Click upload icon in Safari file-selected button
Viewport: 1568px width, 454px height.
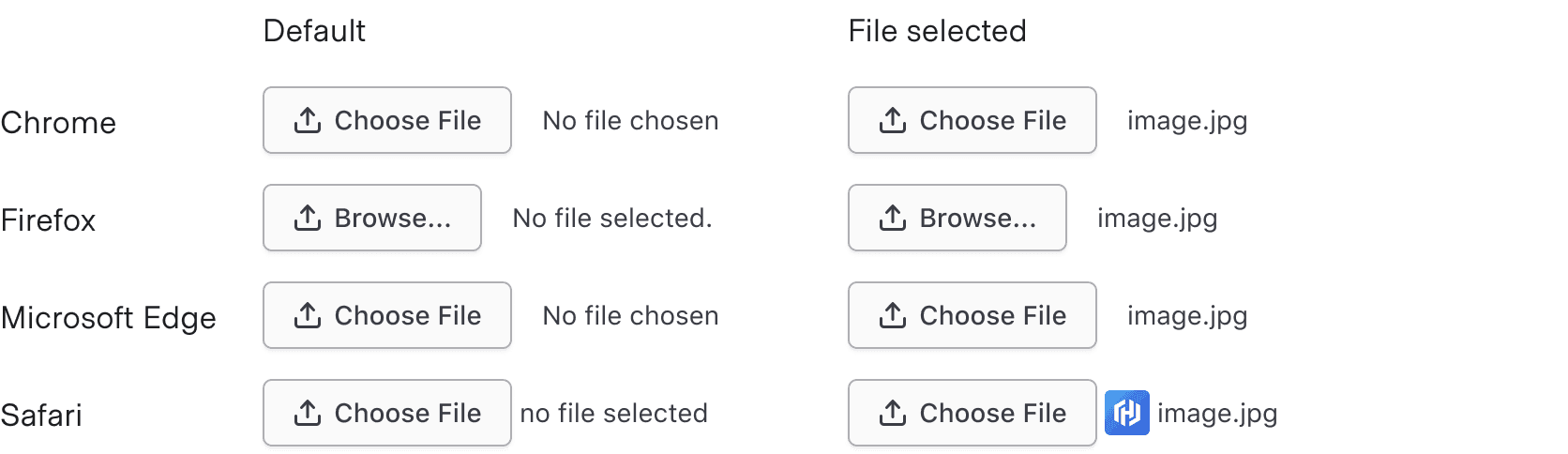[x=893, y=413]
